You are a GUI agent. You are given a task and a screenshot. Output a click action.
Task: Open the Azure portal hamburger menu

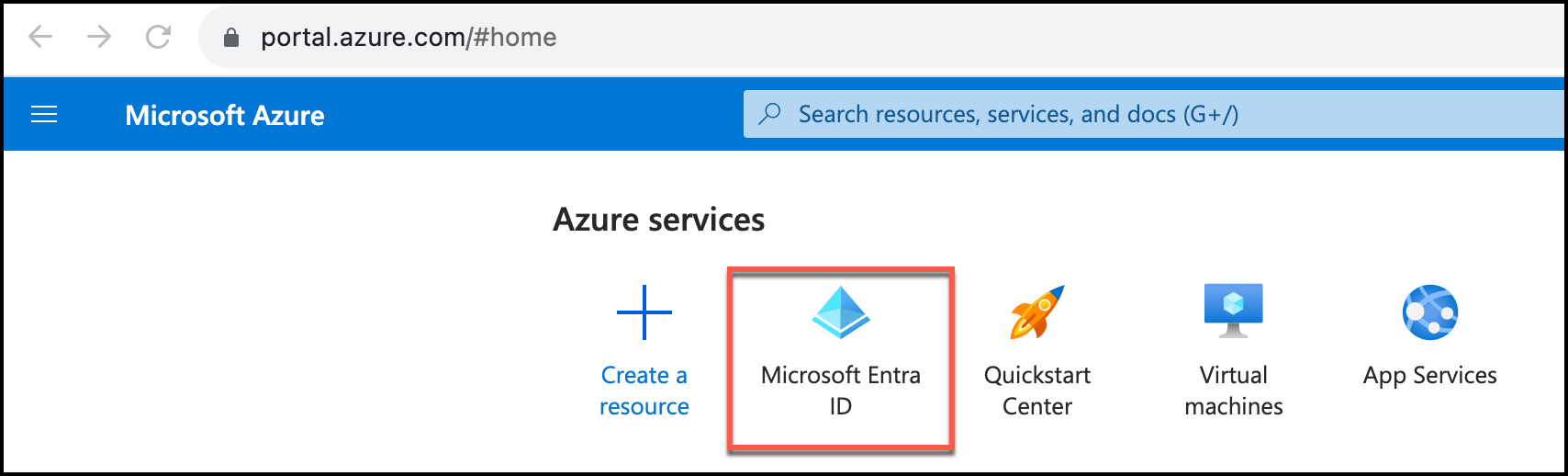click(44, 115)
